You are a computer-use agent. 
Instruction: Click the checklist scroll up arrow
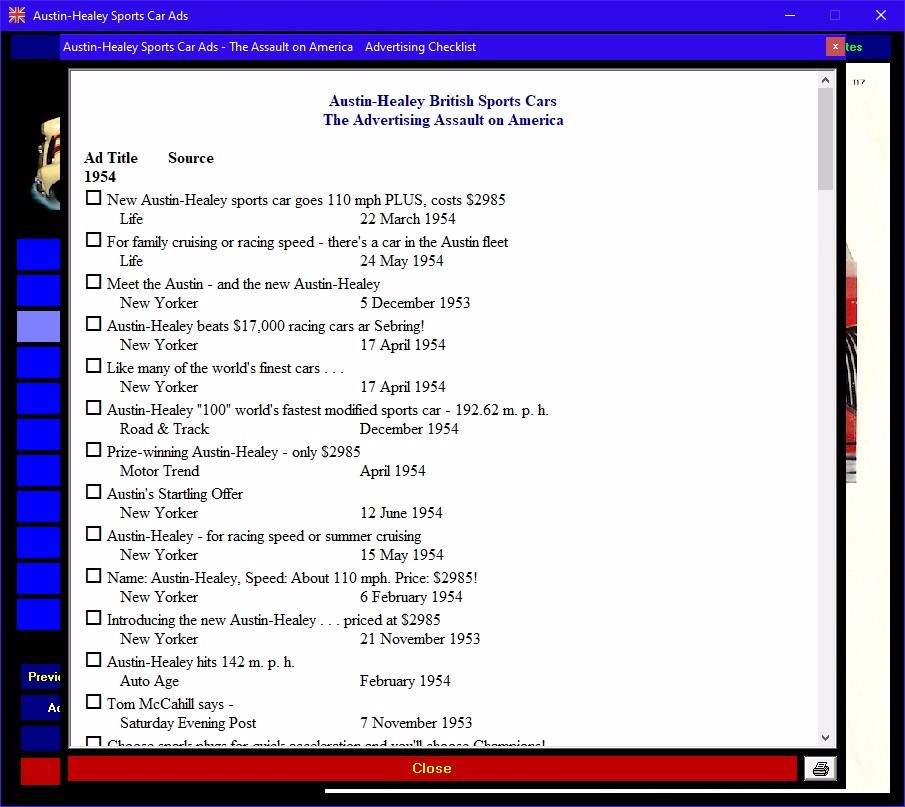(x=825, y=80)
